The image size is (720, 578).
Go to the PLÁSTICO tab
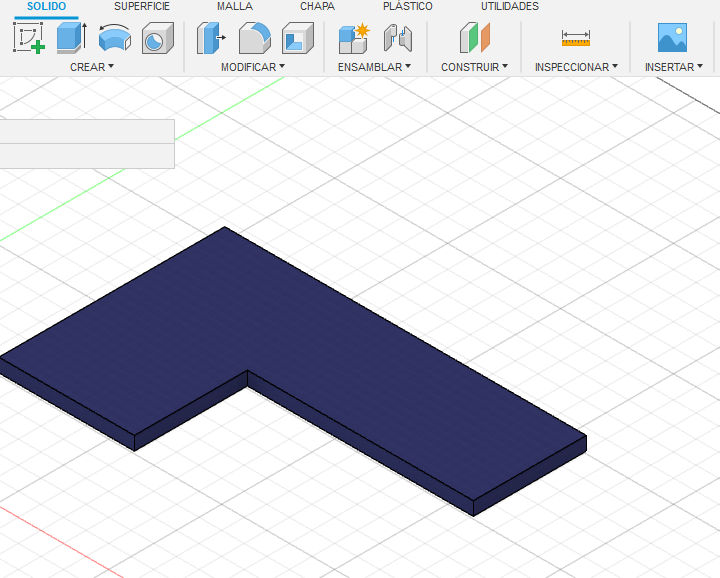[x=408, y=6]
